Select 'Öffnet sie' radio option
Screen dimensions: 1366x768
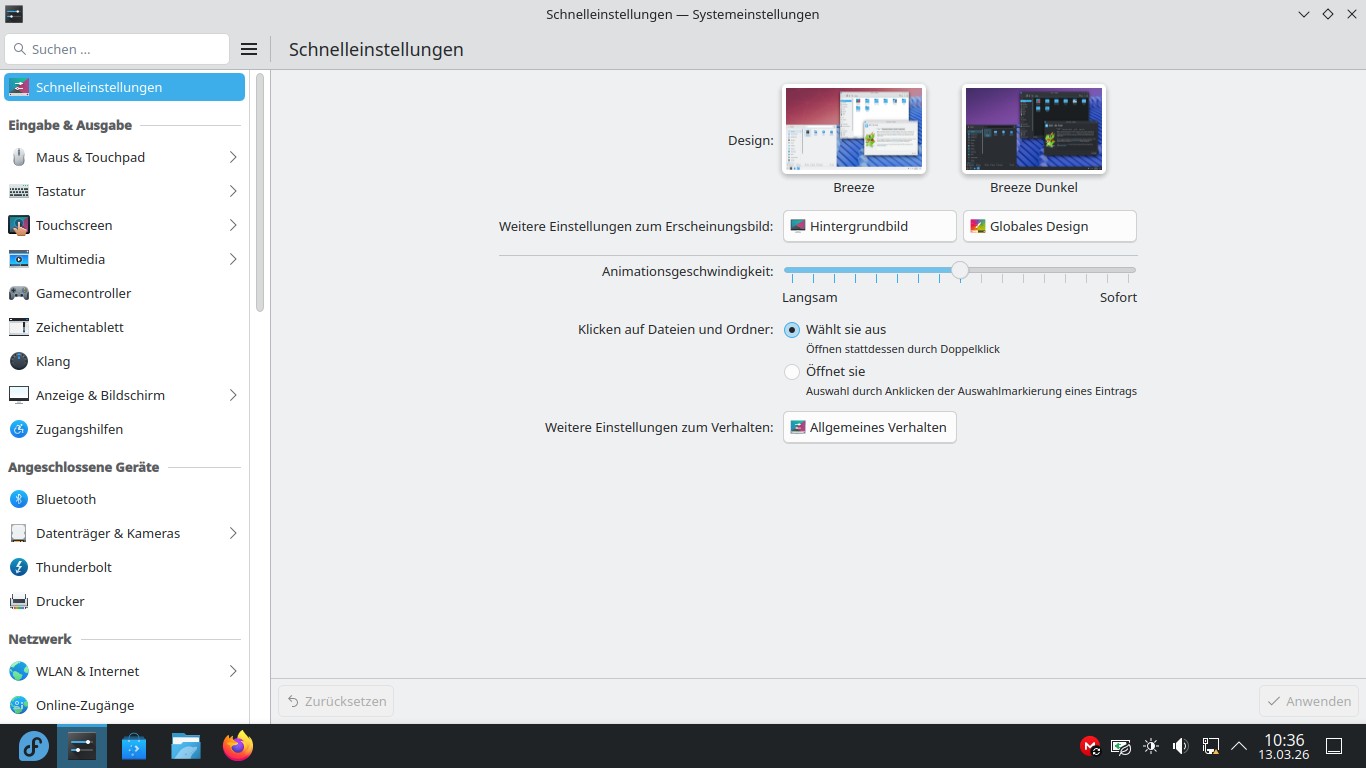[792, 371]
